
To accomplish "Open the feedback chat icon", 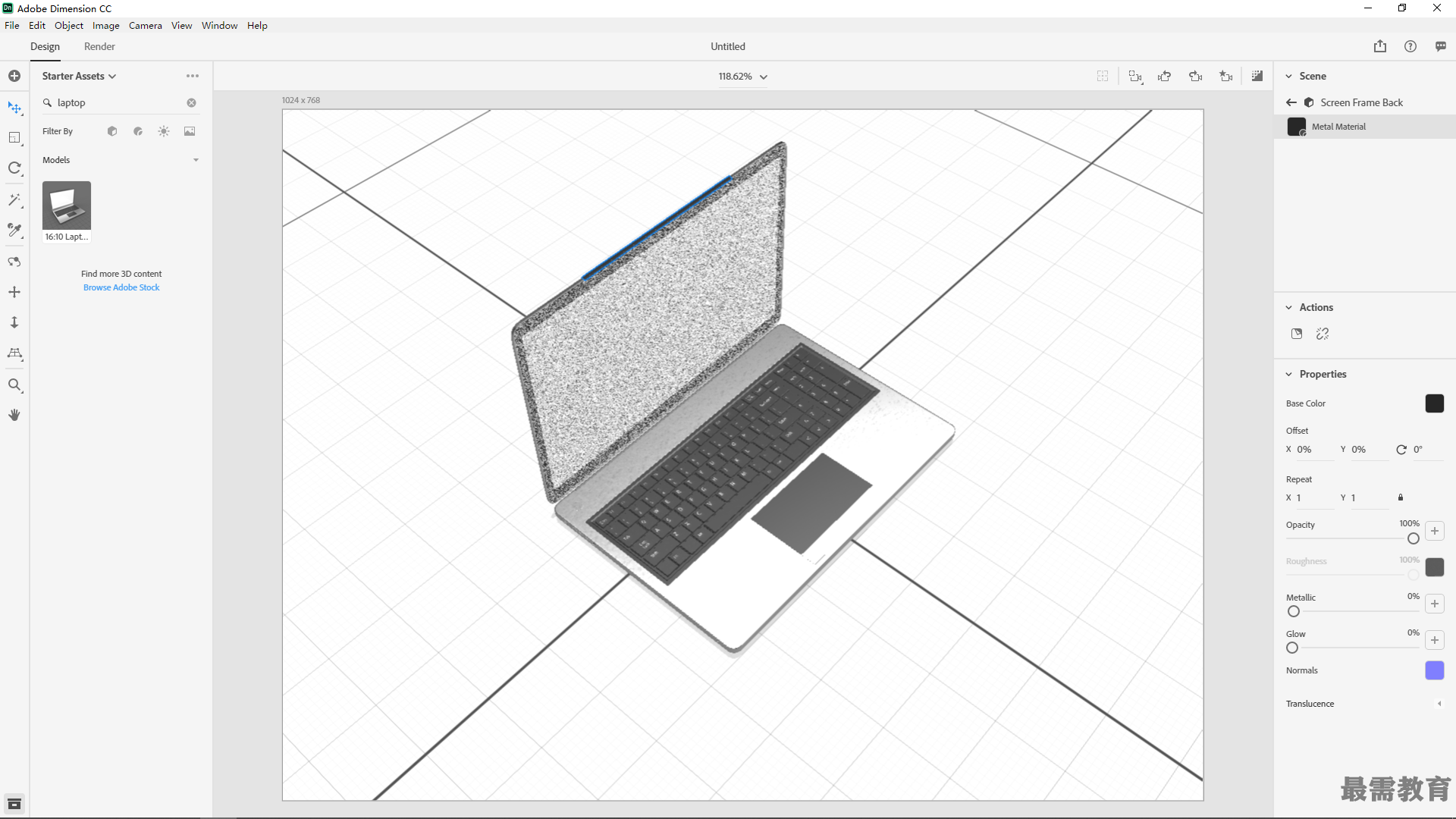I will 1441,46.
